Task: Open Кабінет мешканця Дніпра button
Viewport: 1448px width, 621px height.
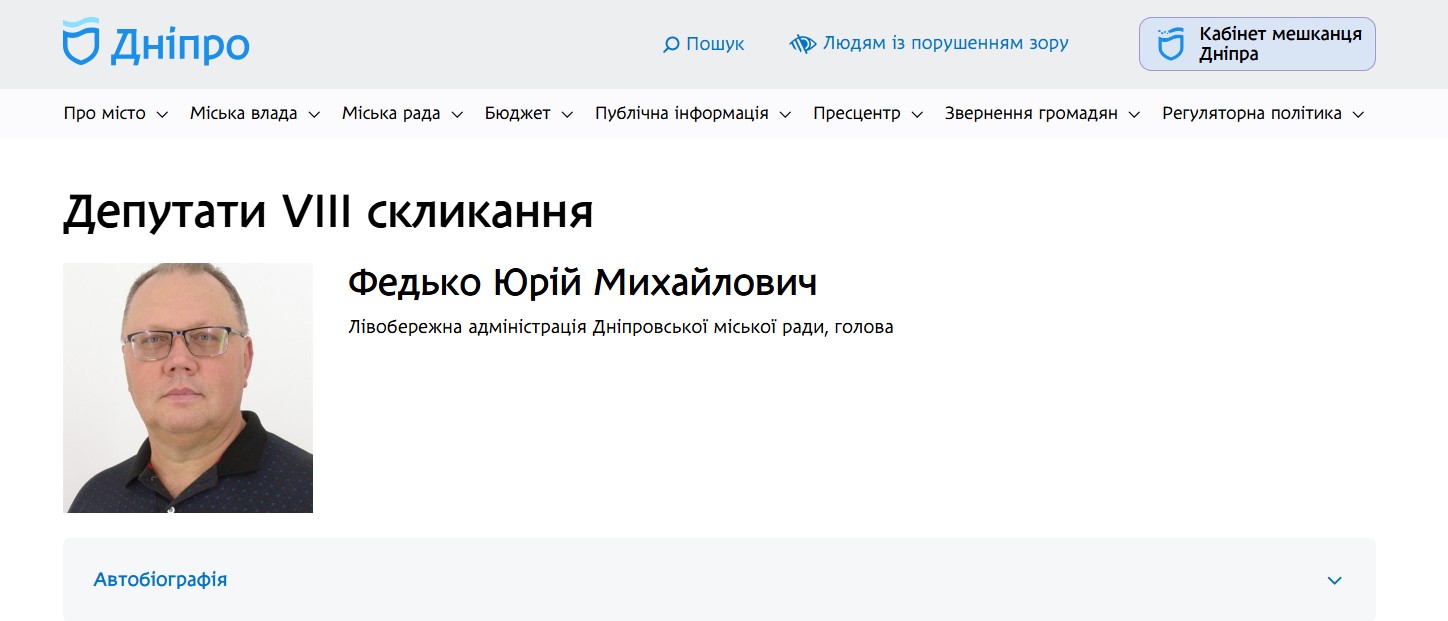Action: tap(1257, 44)
